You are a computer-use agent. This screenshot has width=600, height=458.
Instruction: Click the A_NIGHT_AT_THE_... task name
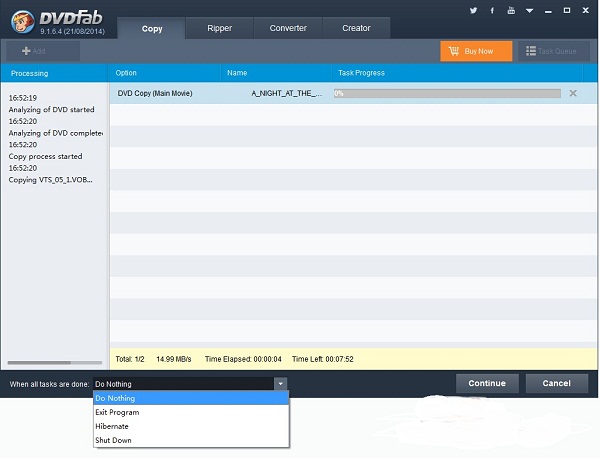point(286,93)
